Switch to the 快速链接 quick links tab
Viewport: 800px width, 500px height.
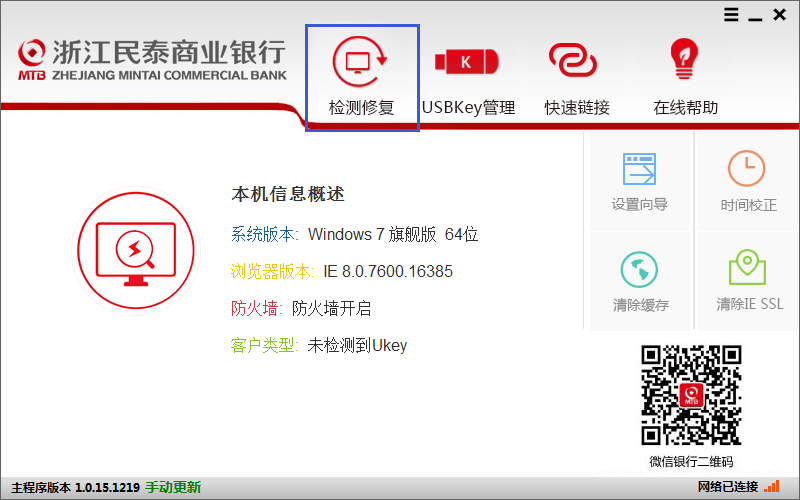pyautogui.click(x=577, y=78)
